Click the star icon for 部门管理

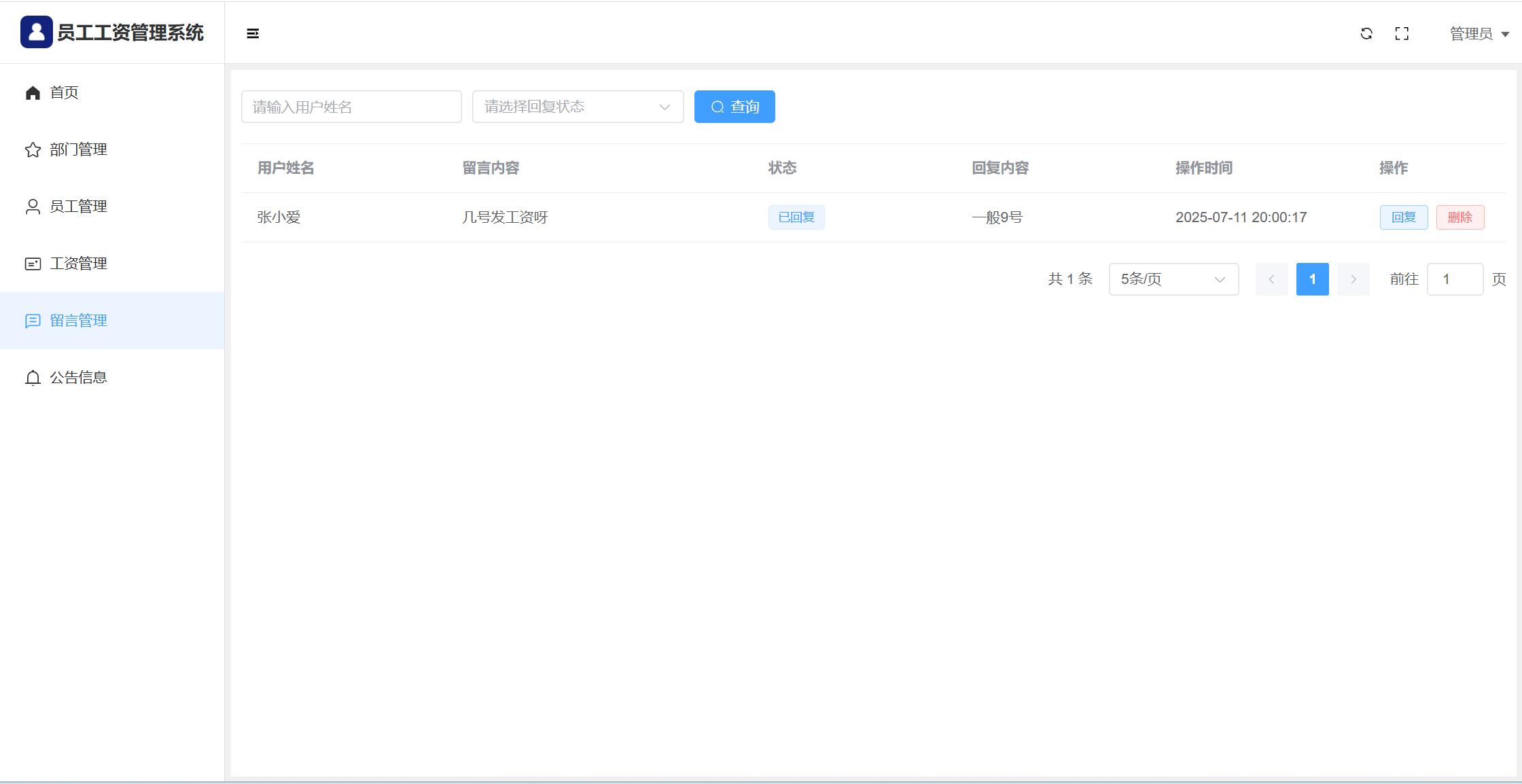point(33,149)
